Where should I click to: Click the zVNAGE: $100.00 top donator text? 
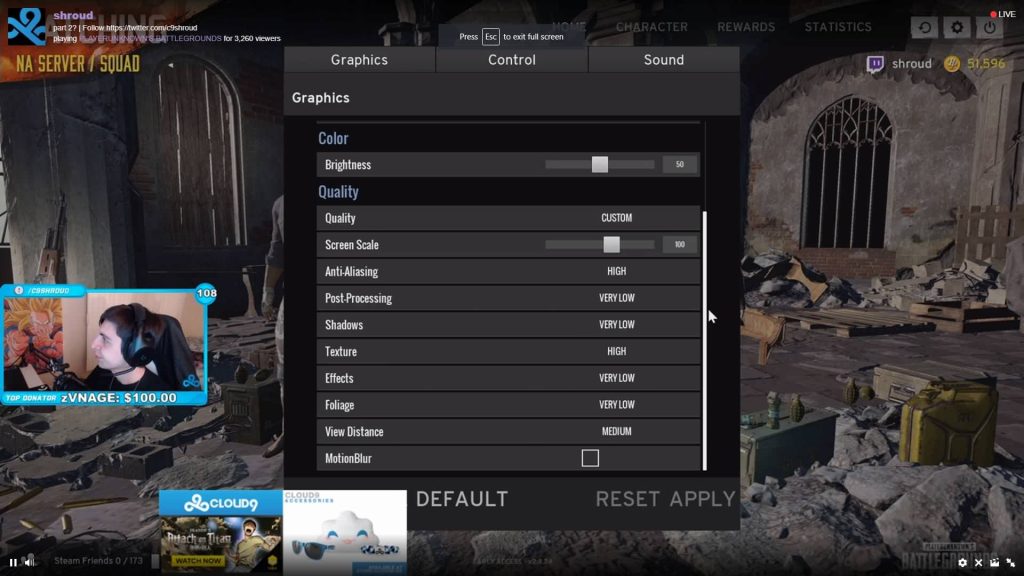click(119, 398)
